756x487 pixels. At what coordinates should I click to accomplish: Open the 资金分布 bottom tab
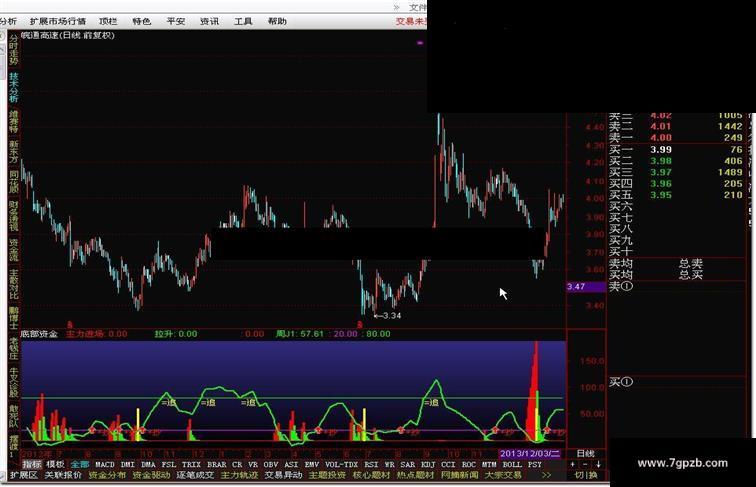point(107,475)
